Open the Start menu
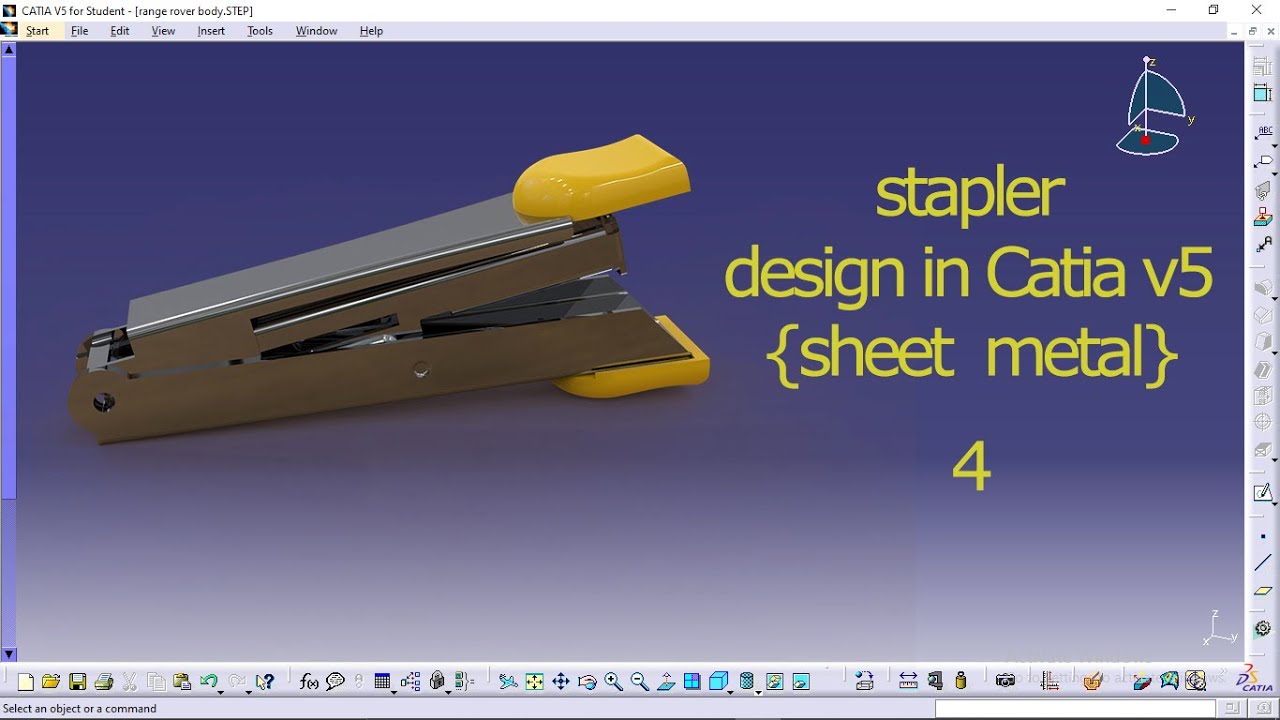 tap(37, 31)
